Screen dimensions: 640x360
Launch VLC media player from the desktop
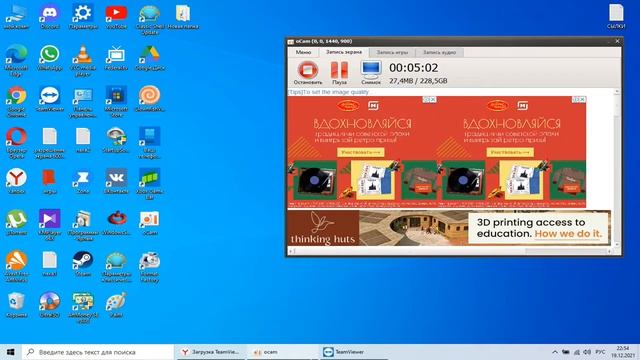83,60
